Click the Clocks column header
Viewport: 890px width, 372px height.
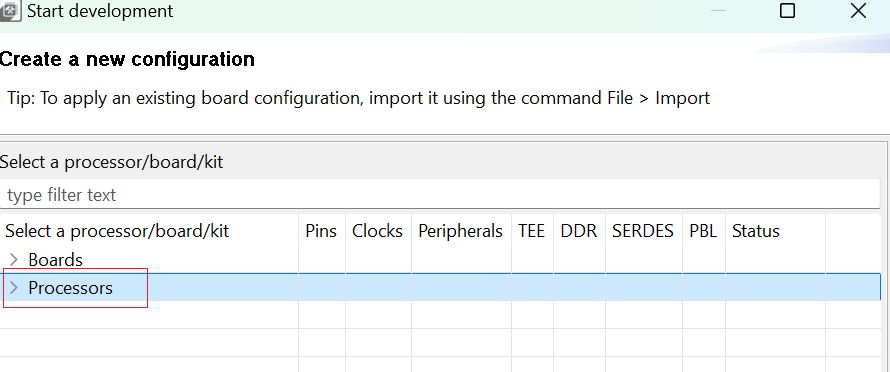377,231
